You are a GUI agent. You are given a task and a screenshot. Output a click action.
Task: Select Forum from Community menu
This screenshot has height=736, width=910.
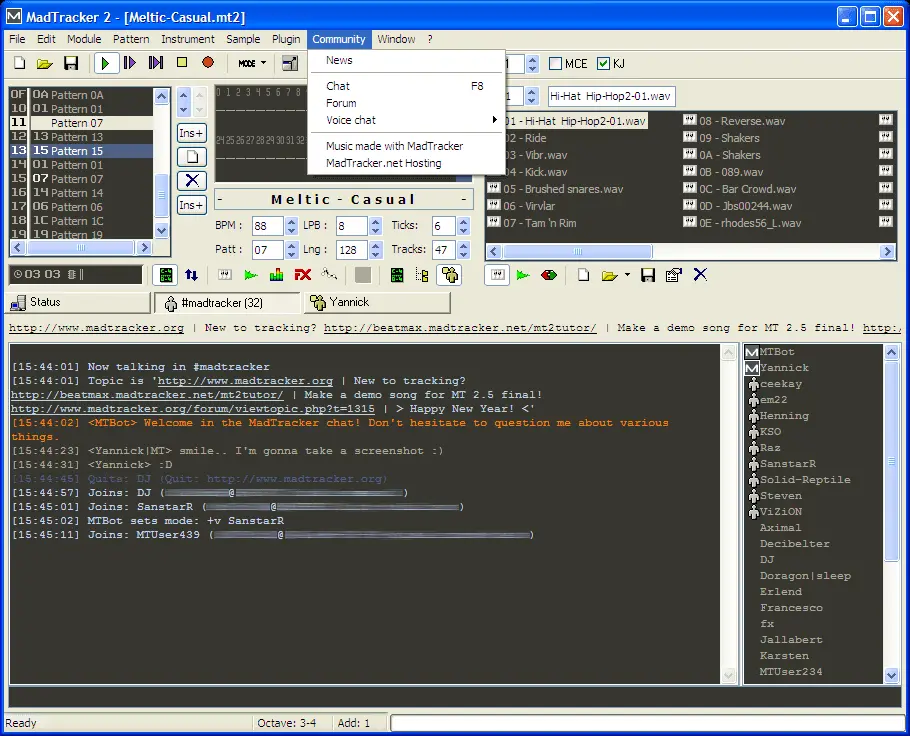(341, 103)
